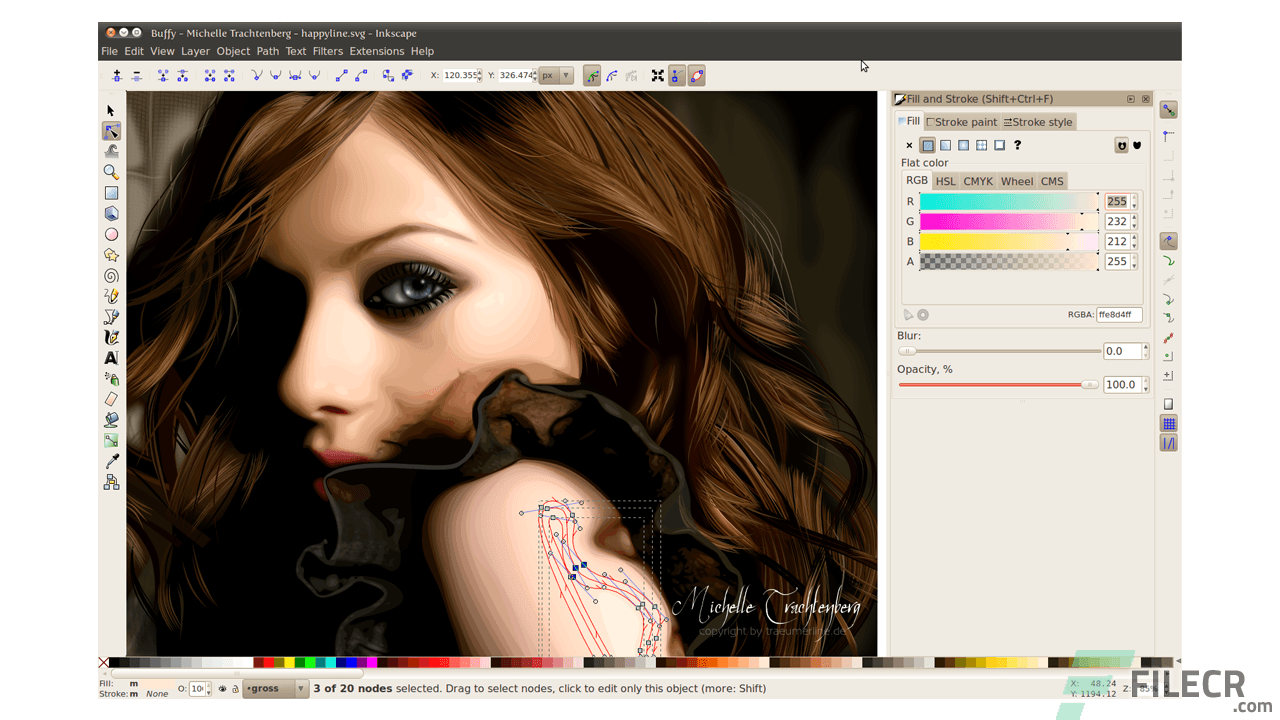Select the Ellipse tool

pyautogui.click(x=111, y=234)
